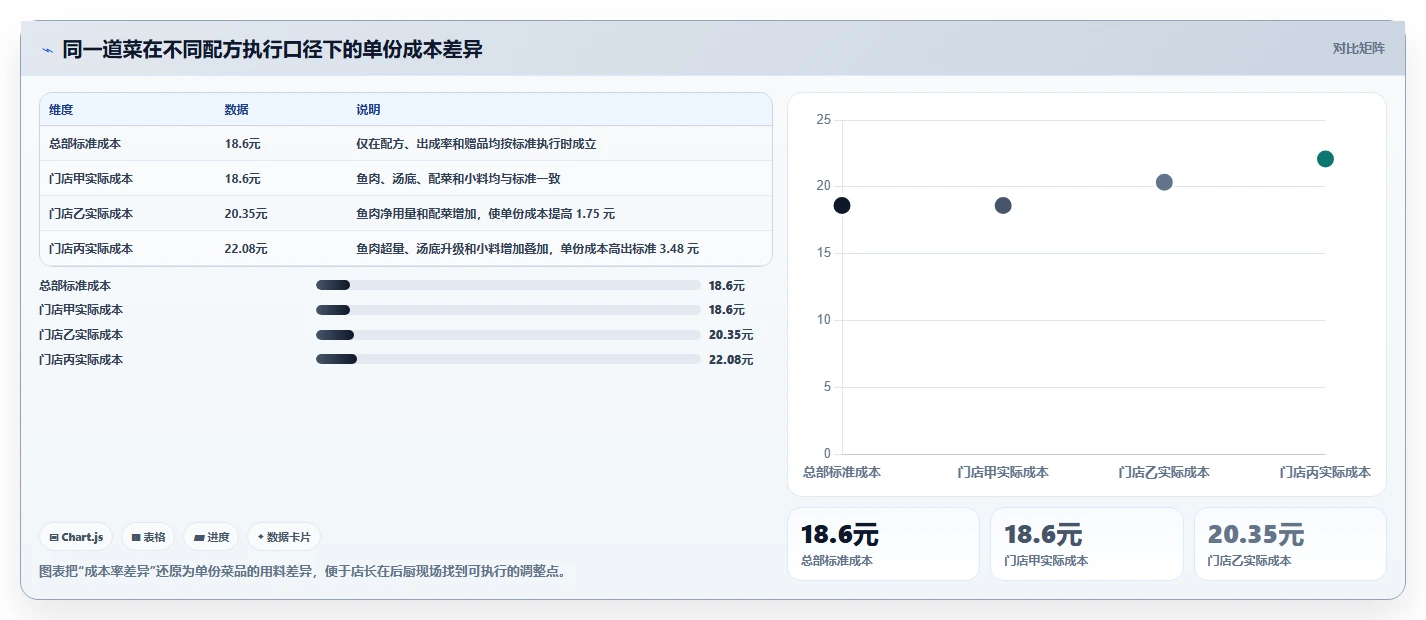Click the 说明 column header
Viewport: 1426px width, 620px height.
click(x=368, y=110)
